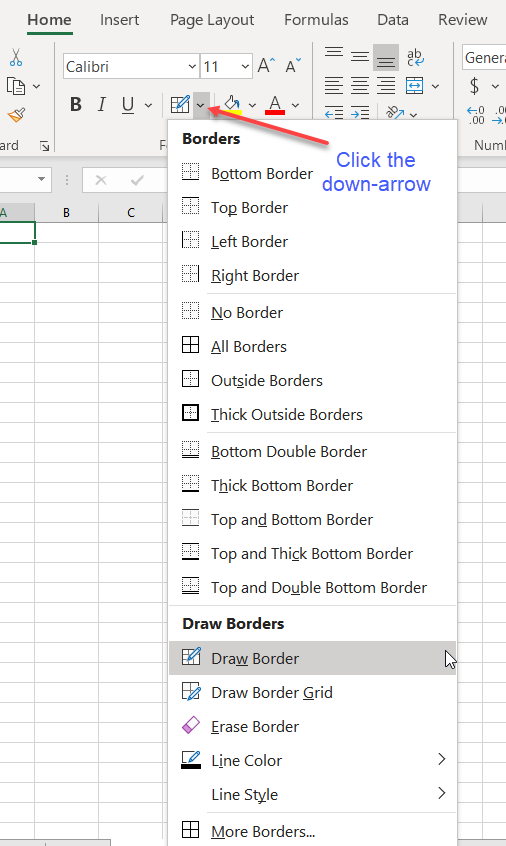Open the Clipboard dialog launcher

pos(44,146)
